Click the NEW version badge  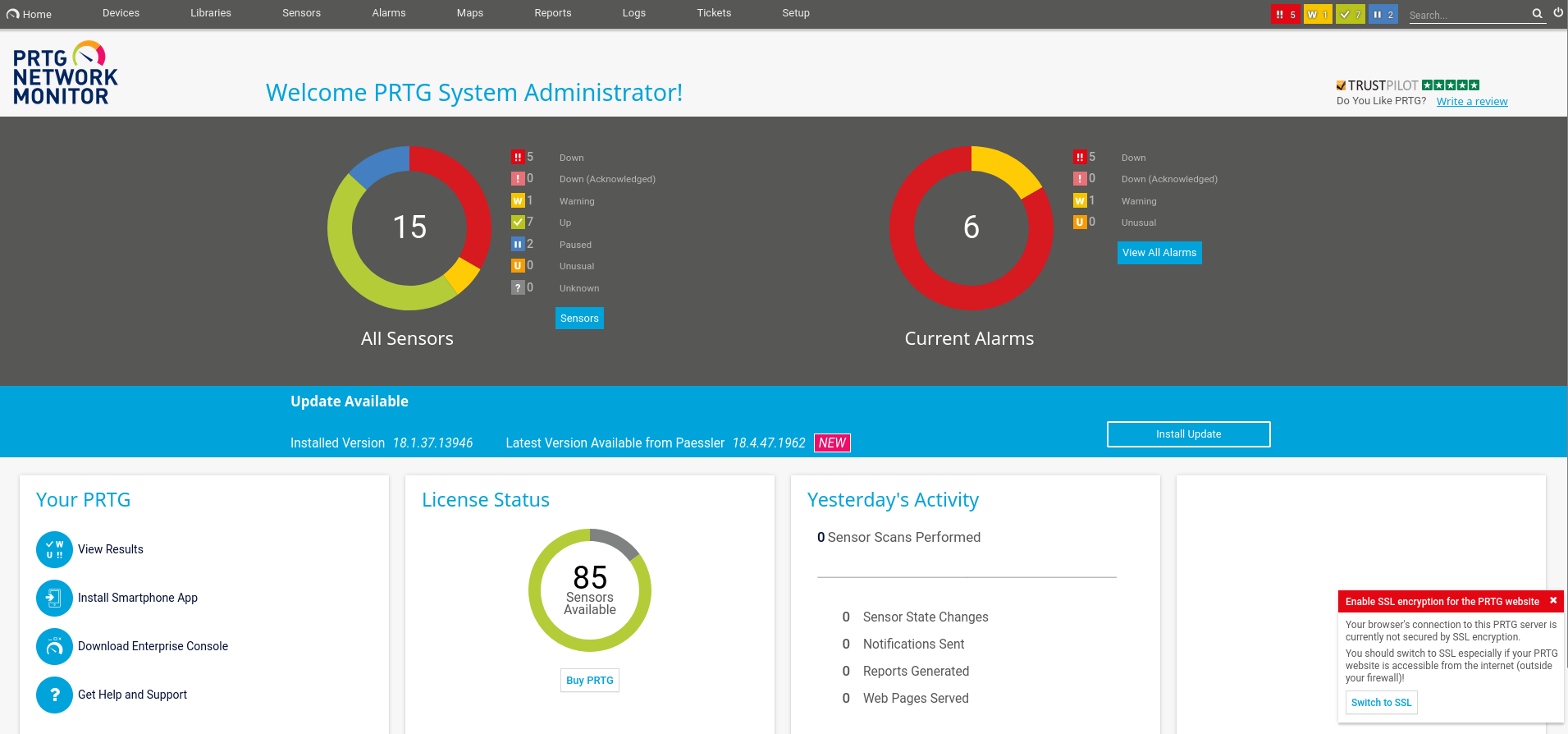coord(832,443)
